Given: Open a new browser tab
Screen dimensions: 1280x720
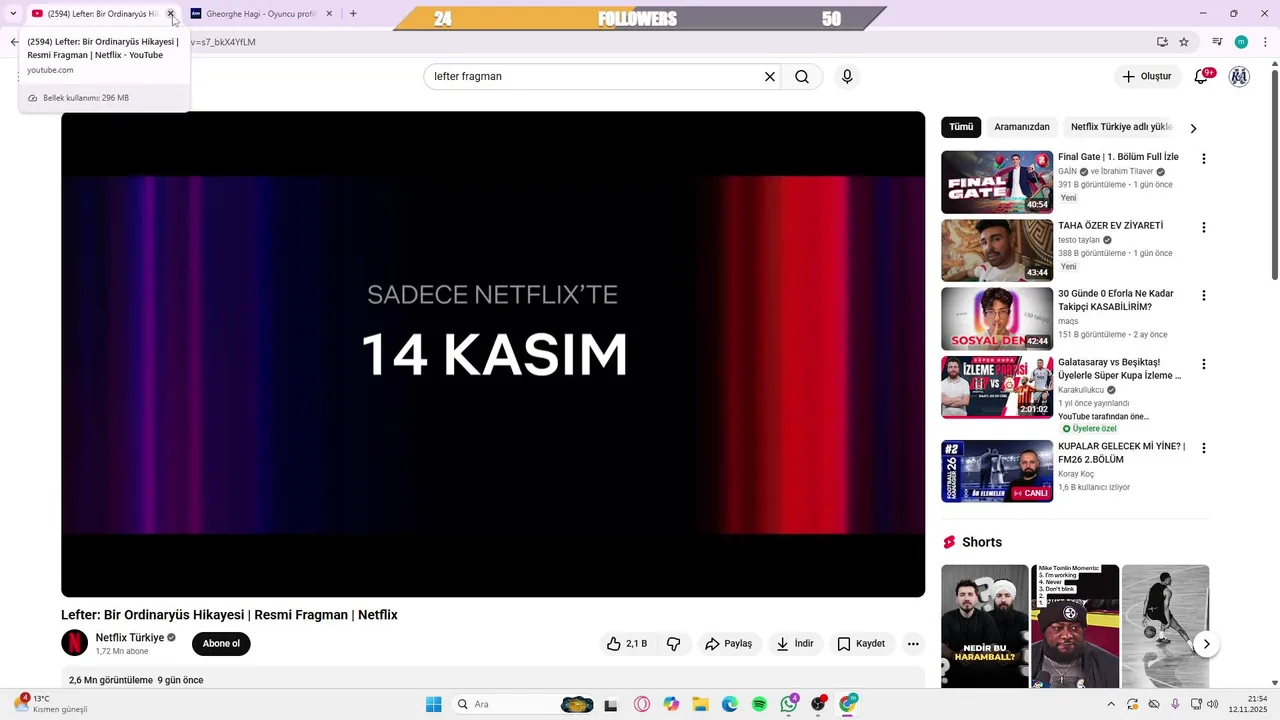Looking at the screenshot, I should click(x=353, y=14).
